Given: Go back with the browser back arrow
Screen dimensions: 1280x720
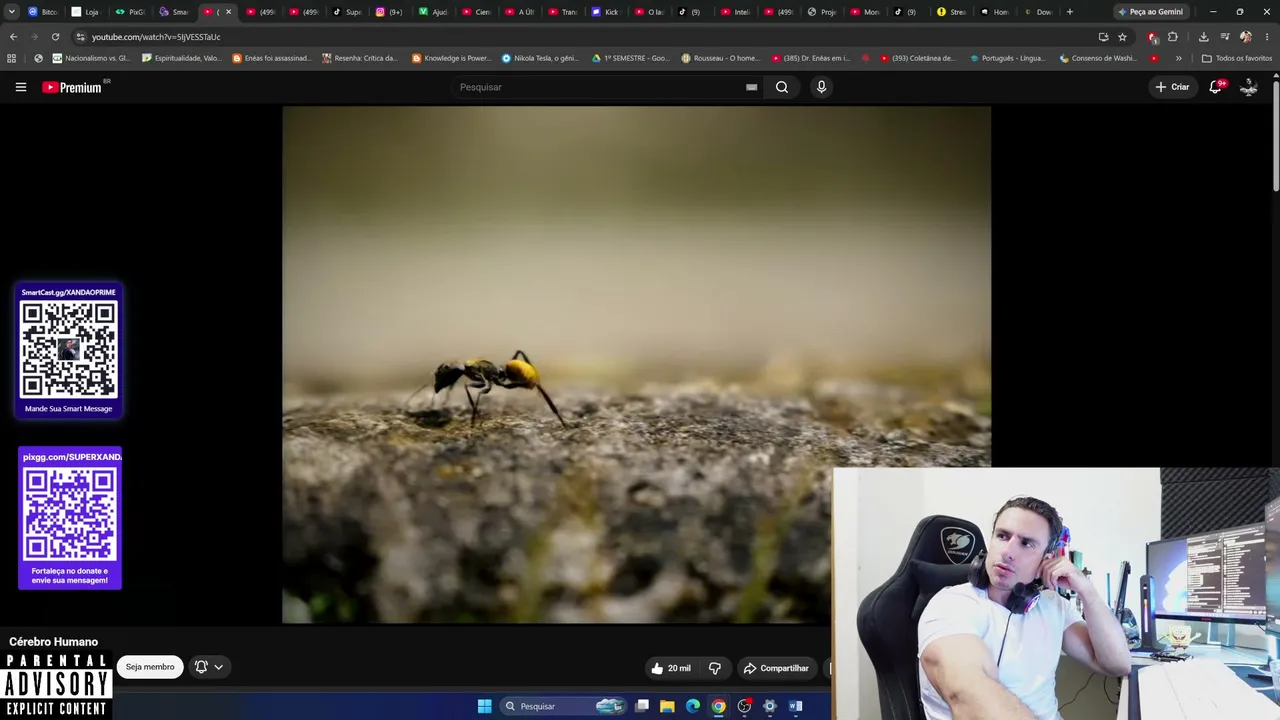Looking at the screenshot, I should 13,37.
